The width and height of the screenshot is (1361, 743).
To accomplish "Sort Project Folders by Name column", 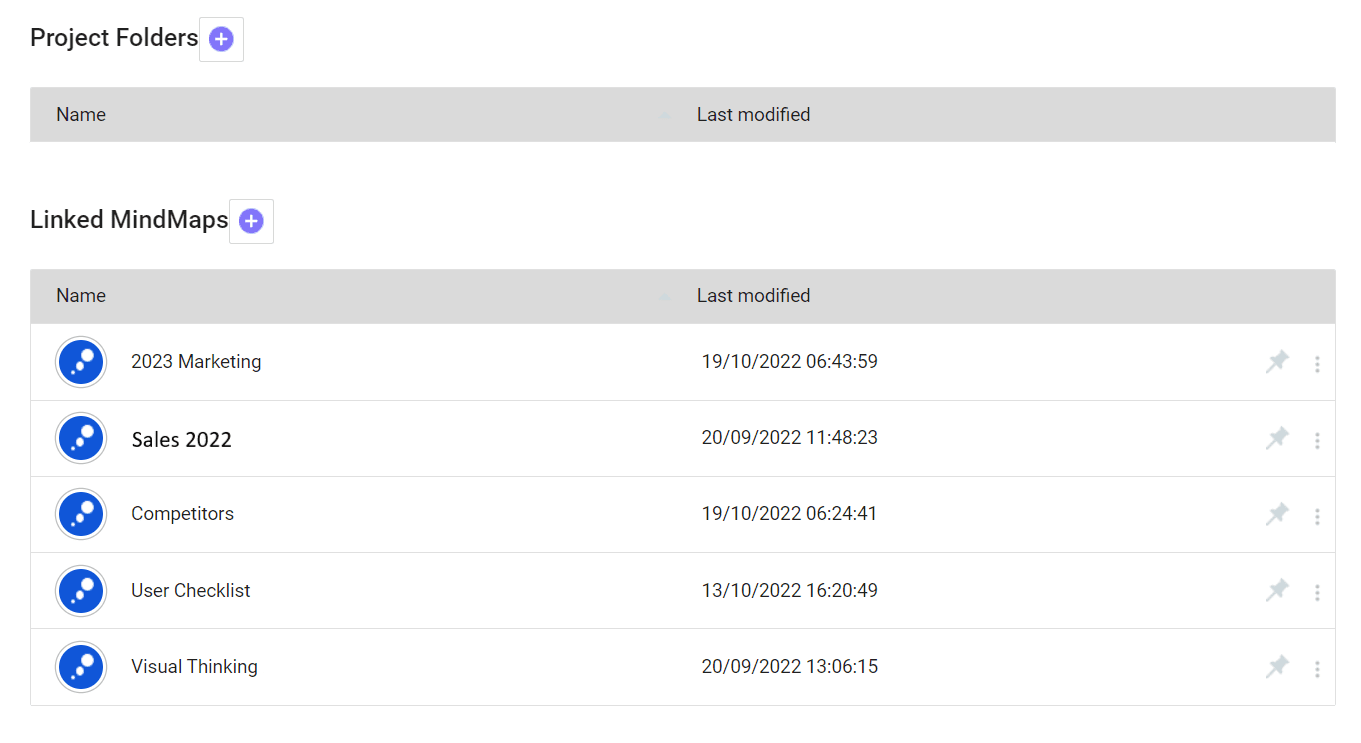I will tap(81, 115).
